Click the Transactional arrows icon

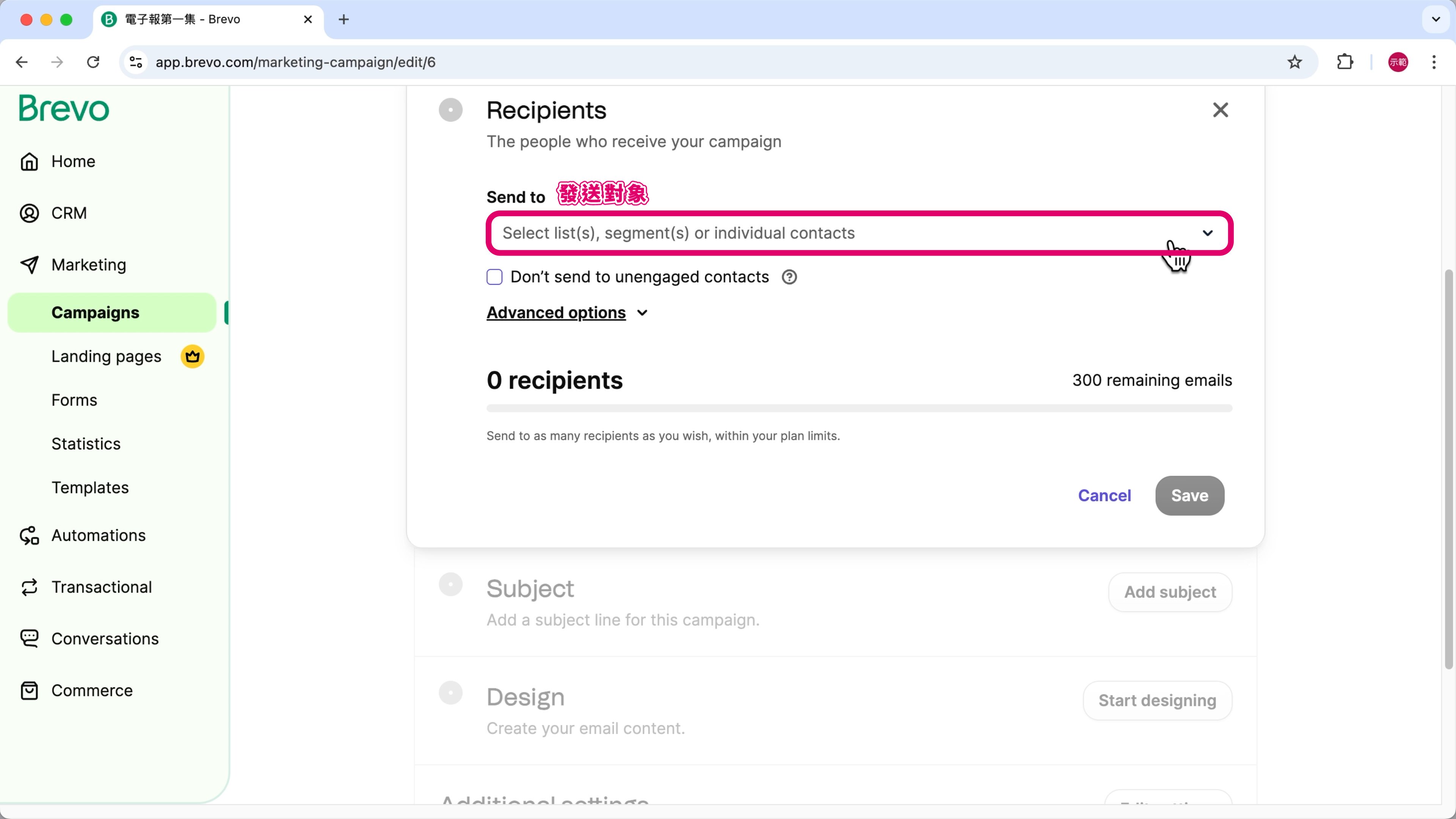pos(30,587)
